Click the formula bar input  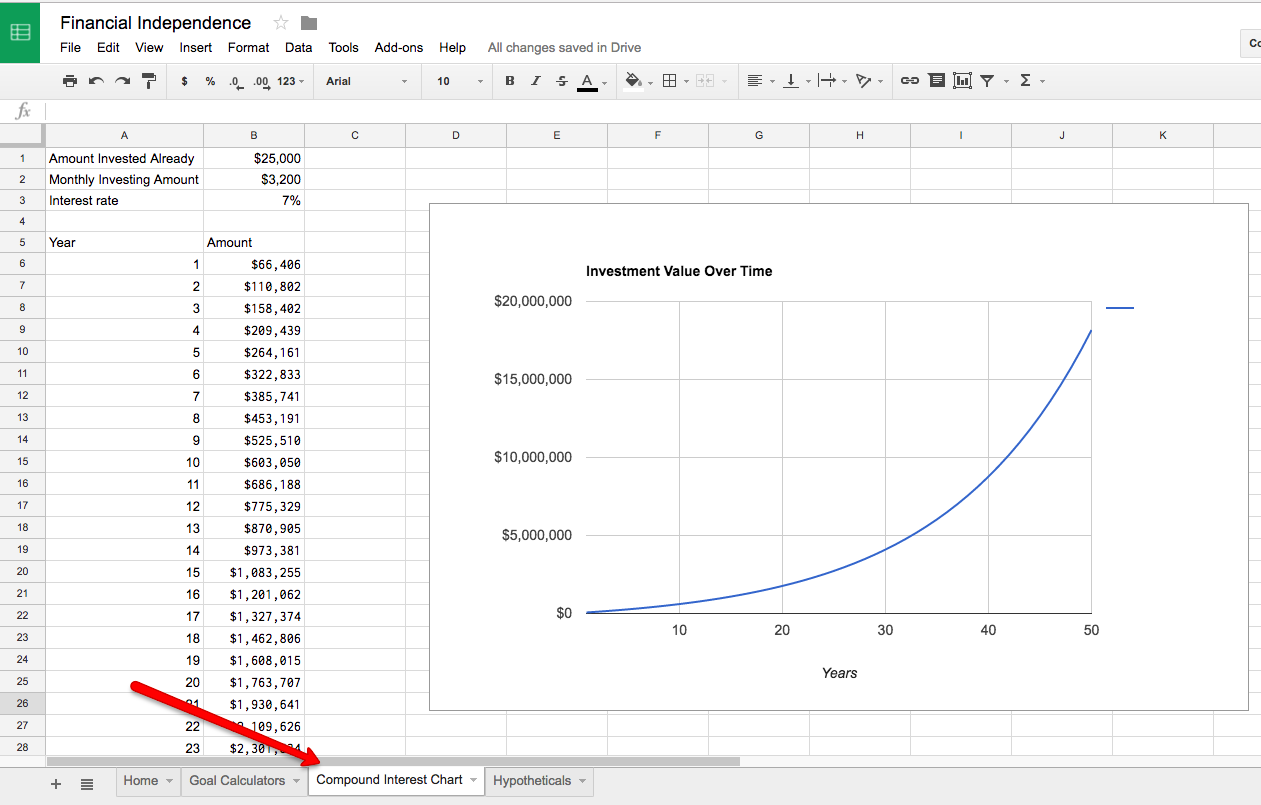[652, 111]
